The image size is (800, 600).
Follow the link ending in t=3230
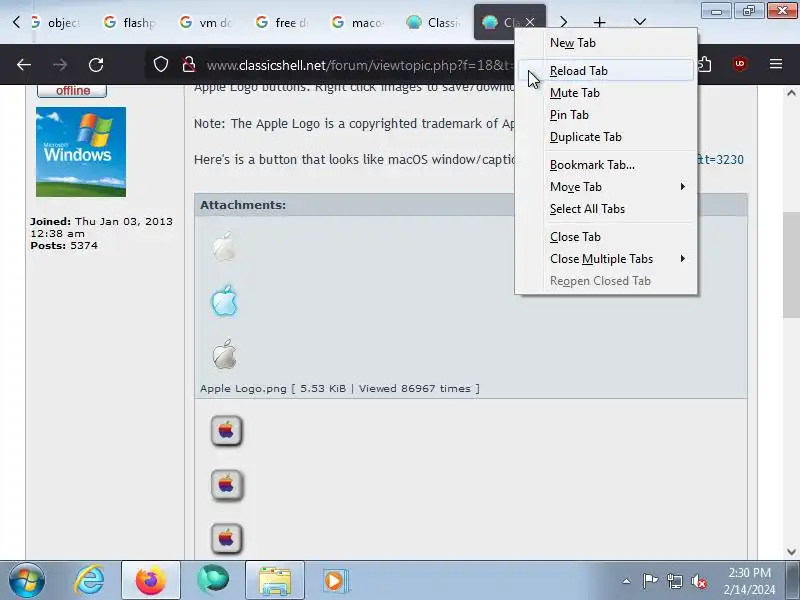tap(720, 160)
